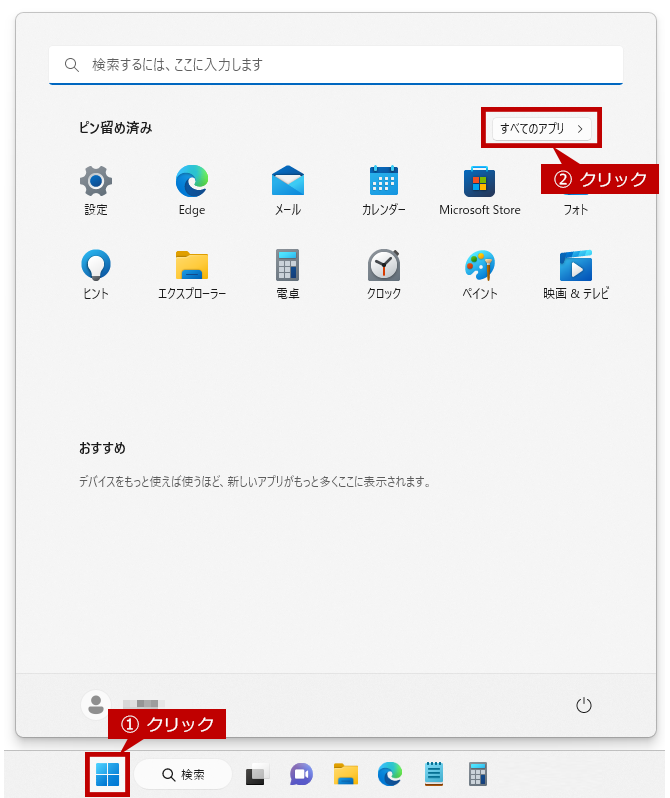Viewport: 670px width, 798px height.
Task: Click the すべてのアプリ button
Action: coord(542,129)
